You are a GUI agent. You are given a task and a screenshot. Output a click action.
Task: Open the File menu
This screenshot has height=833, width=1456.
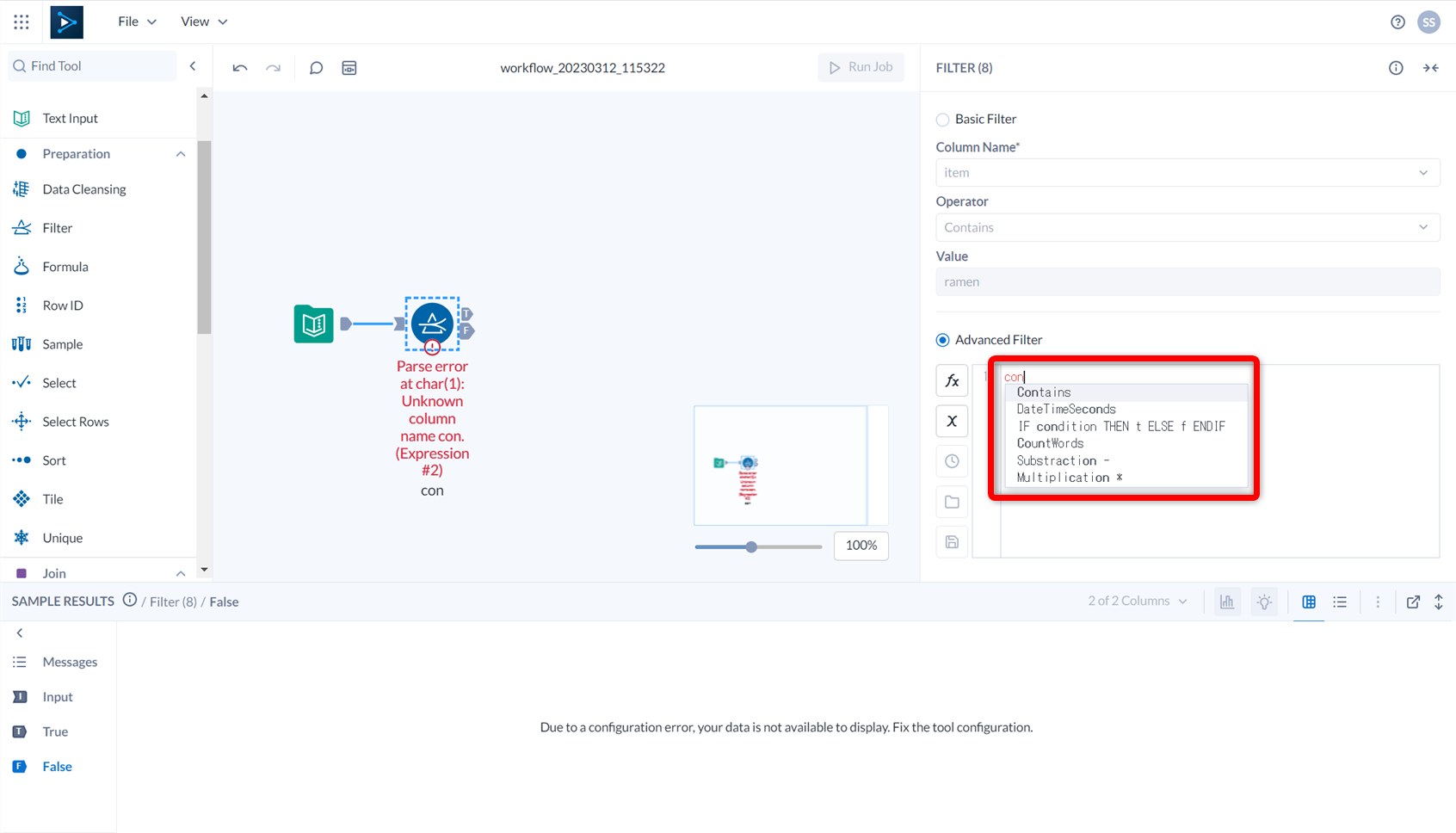(x=137, y=22)
